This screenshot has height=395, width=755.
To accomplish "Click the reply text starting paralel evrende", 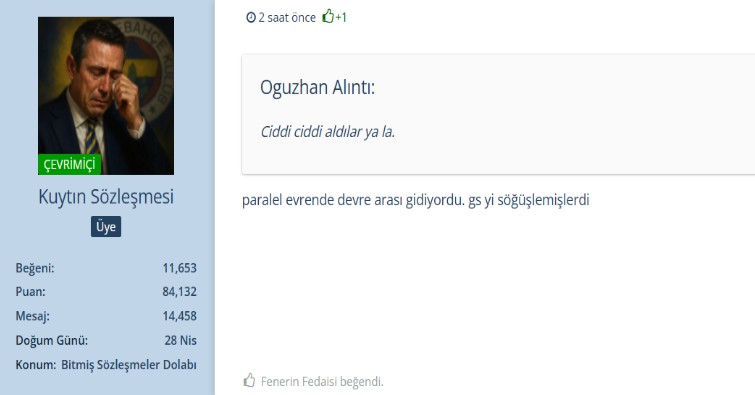I will tap(416, 200).
